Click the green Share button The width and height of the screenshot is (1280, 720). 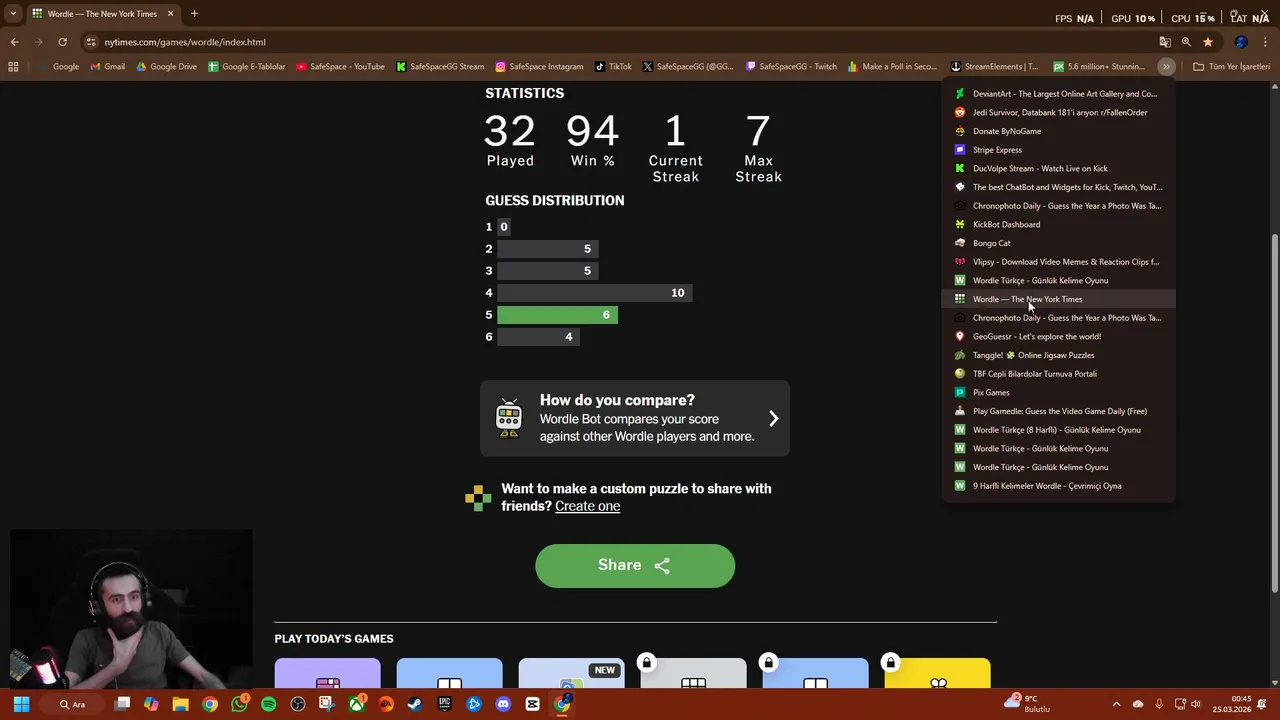click(635, 565)
